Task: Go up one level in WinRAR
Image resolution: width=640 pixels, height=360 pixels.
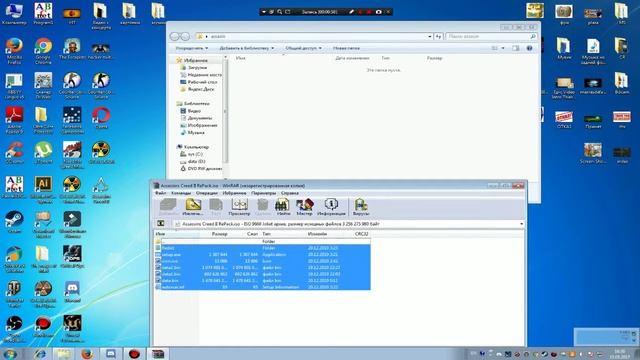Action: (x=161, y=224)
